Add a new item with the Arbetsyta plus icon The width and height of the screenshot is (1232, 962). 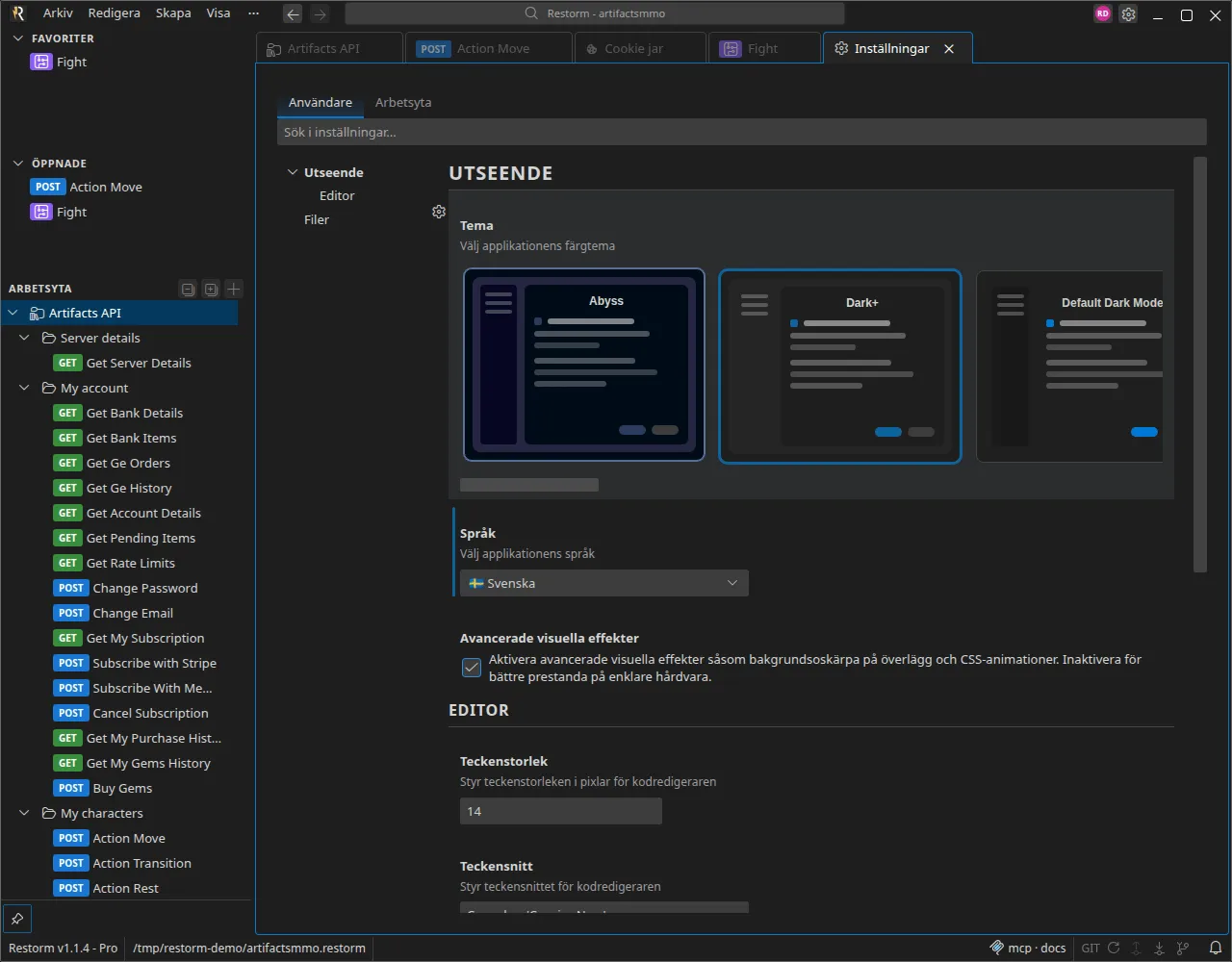tap(233, 289)
